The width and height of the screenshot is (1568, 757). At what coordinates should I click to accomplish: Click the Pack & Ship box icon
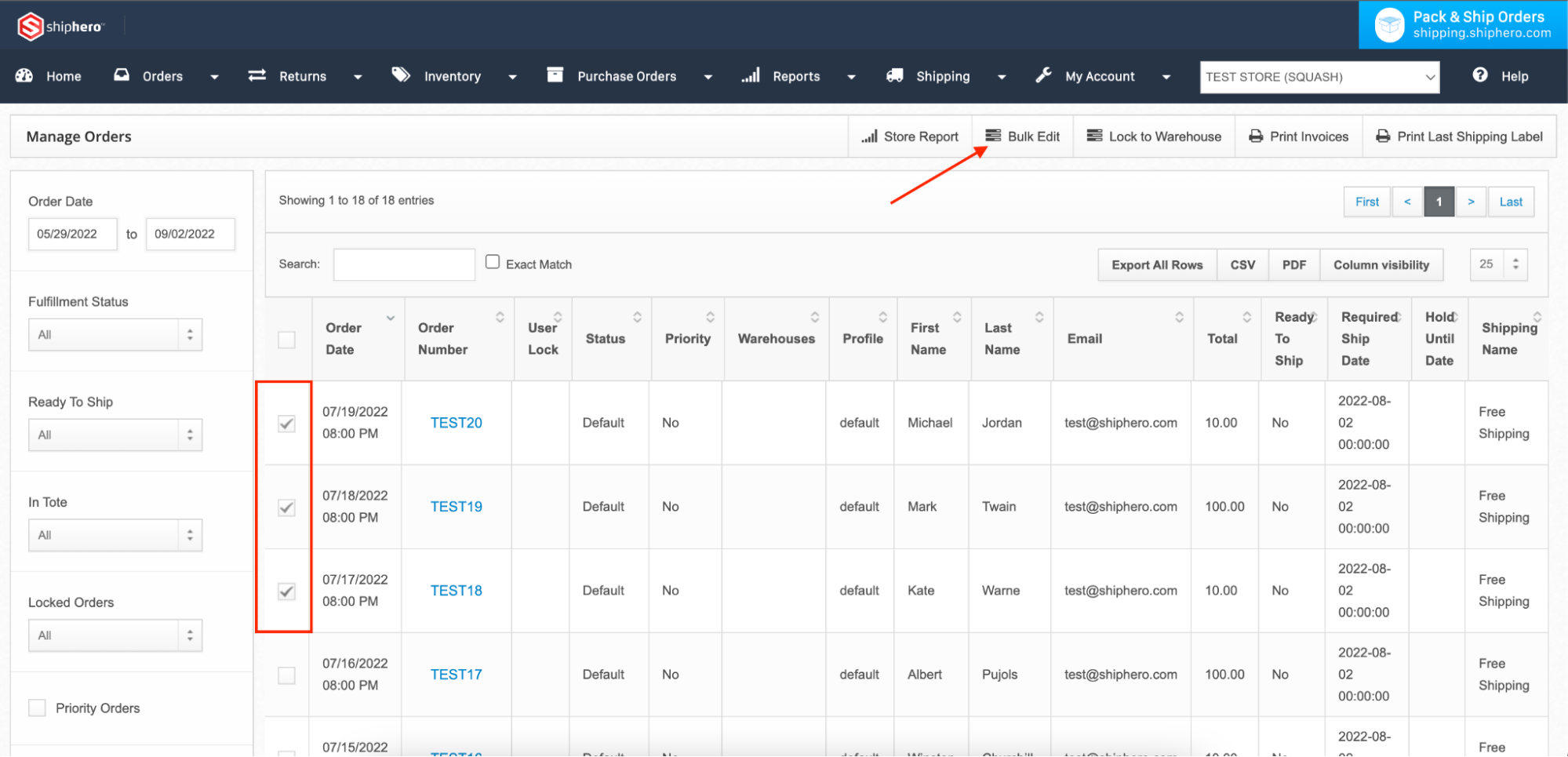tap(1389, 25)
